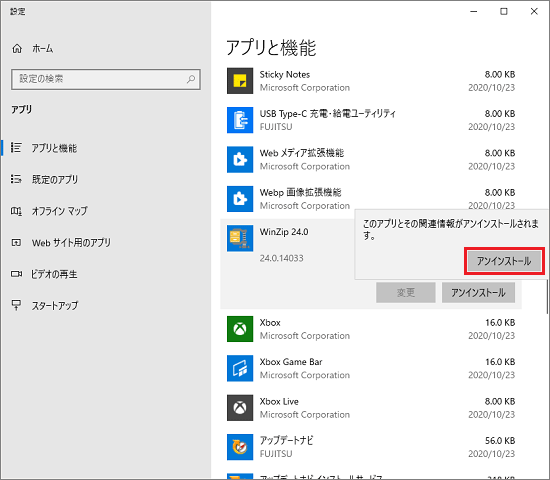
Task: Open the アプリと機能 page
Action: (x=54, y=148)
